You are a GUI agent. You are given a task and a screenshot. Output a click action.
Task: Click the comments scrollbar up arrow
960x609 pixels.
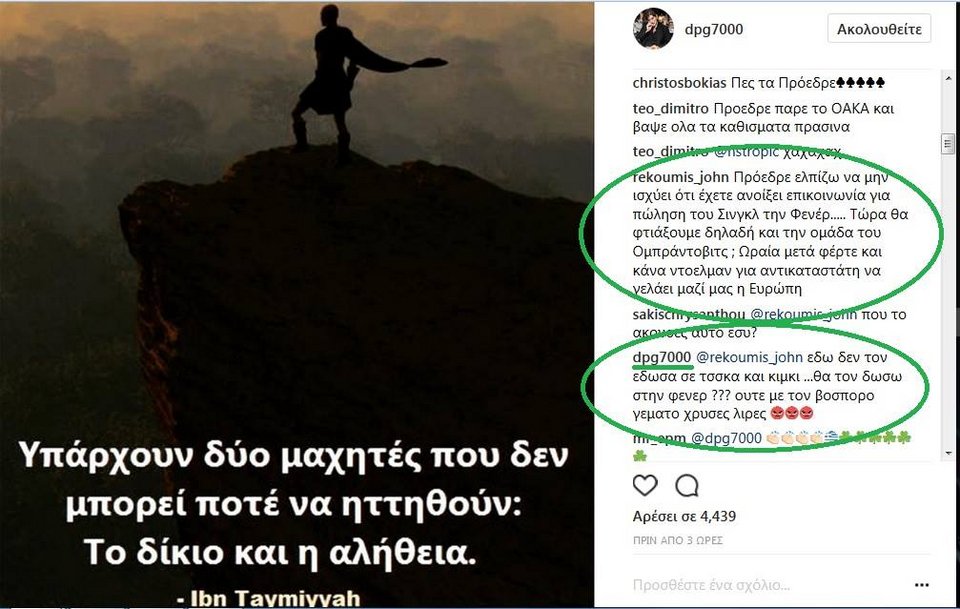(948, 78)
